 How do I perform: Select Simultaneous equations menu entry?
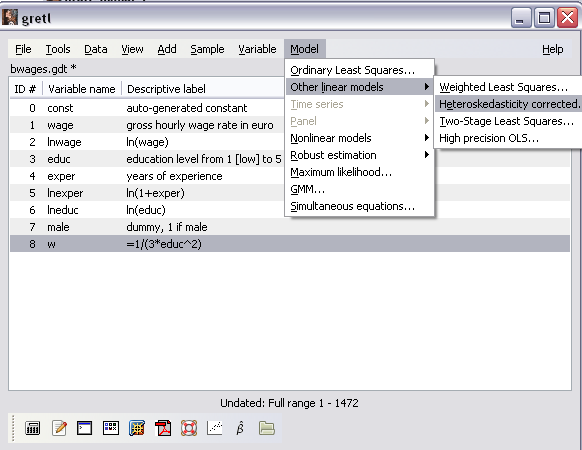[359, 206]
